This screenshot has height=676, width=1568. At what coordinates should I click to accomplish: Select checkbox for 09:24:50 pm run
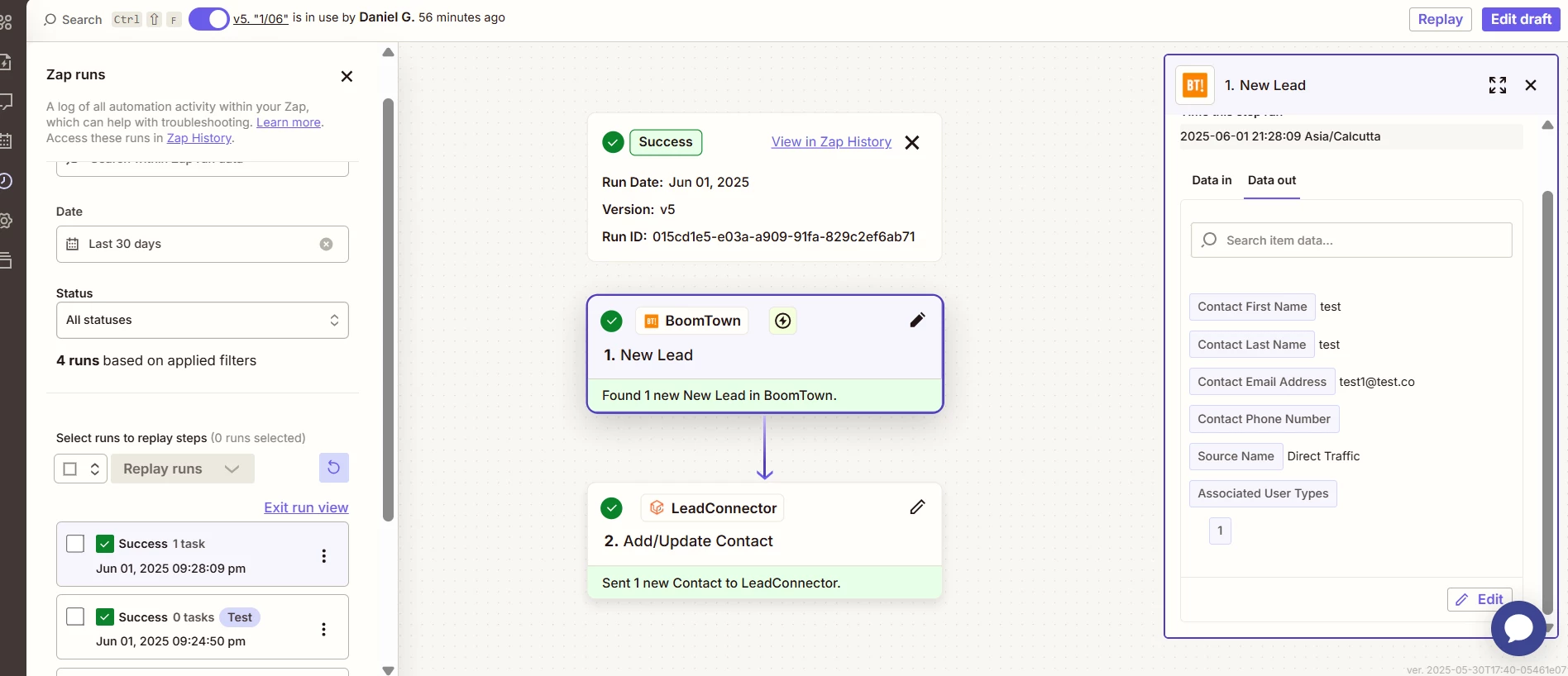point(75,616)
